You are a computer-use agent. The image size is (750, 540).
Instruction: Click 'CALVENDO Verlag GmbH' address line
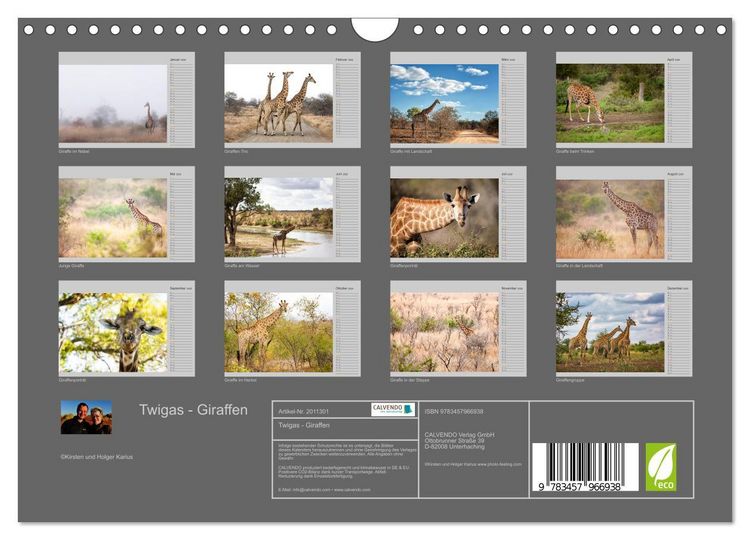459,435
